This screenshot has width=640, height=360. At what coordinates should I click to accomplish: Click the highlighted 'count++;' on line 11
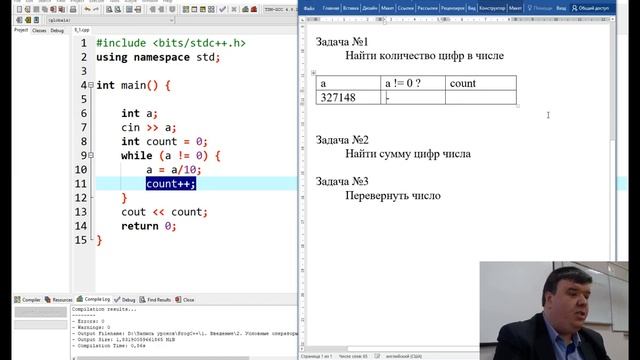(171, 184)
